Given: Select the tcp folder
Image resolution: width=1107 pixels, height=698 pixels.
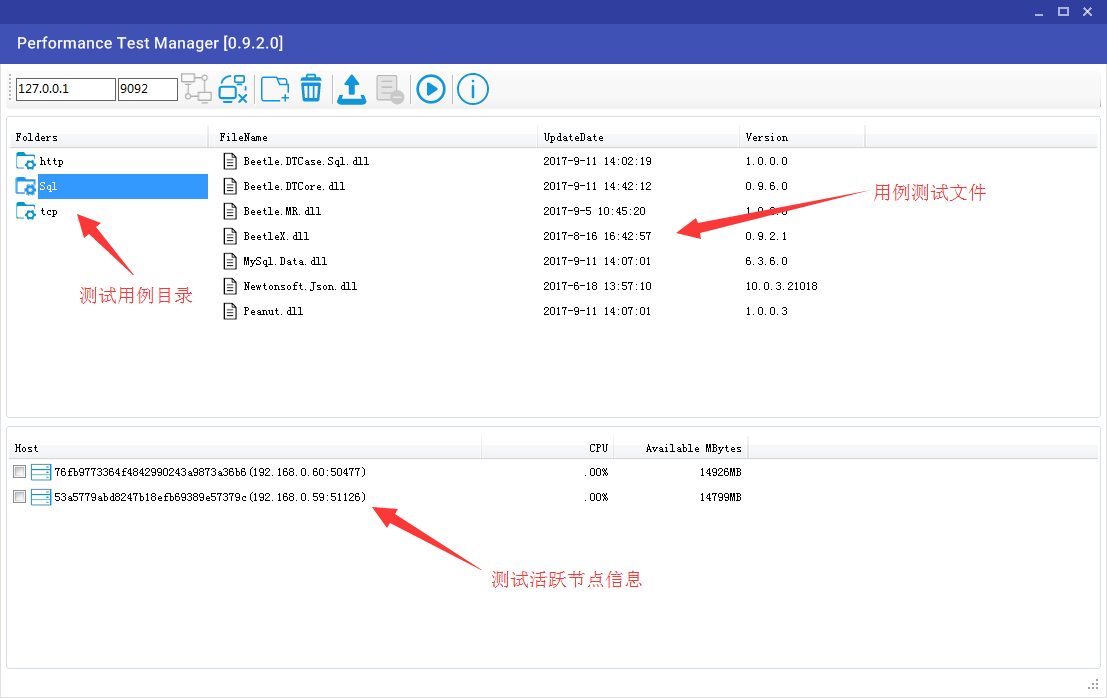Looking at the screenshot, I should 49,212.
